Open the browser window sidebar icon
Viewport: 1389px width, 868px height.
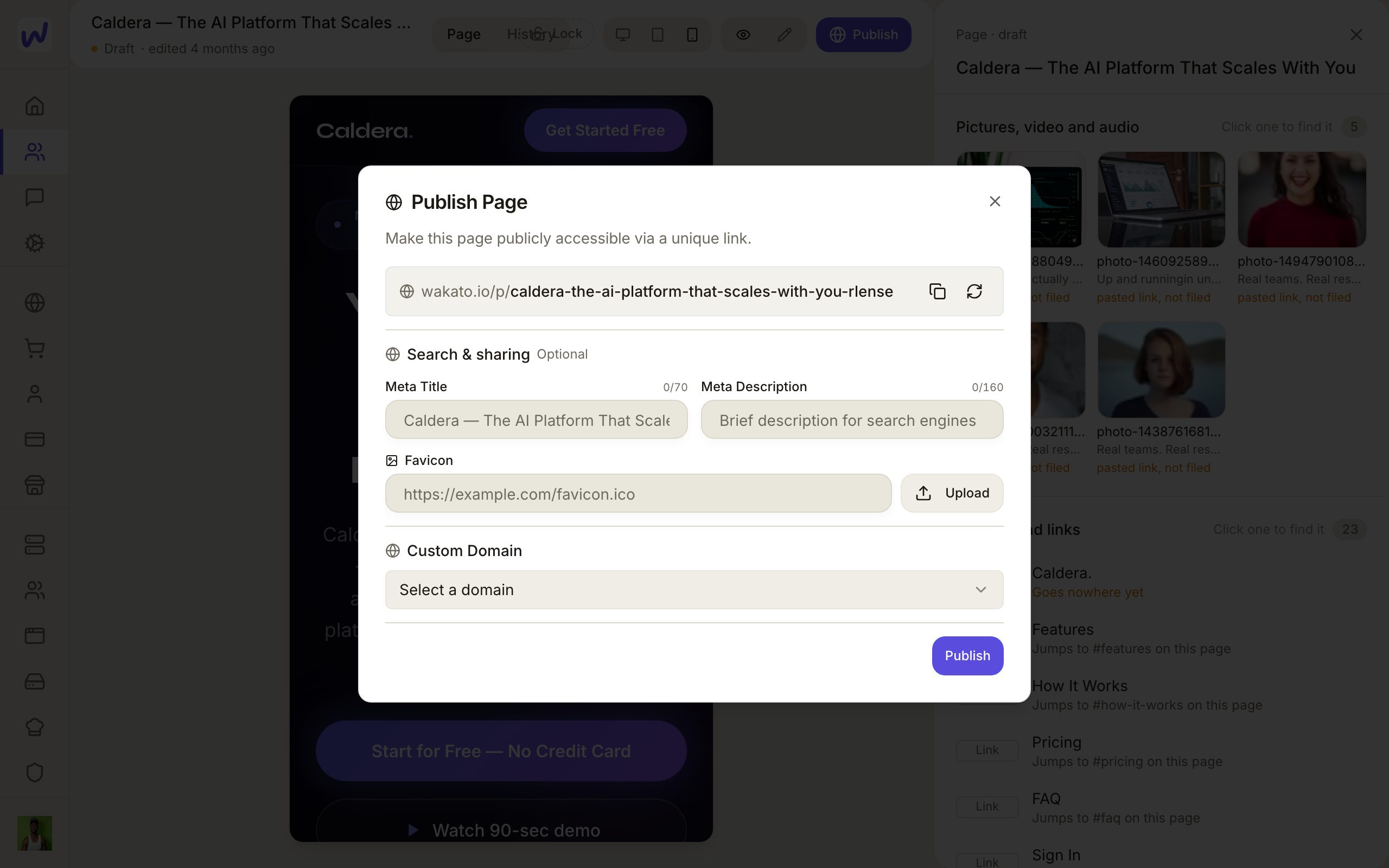[x=34, y=635]
